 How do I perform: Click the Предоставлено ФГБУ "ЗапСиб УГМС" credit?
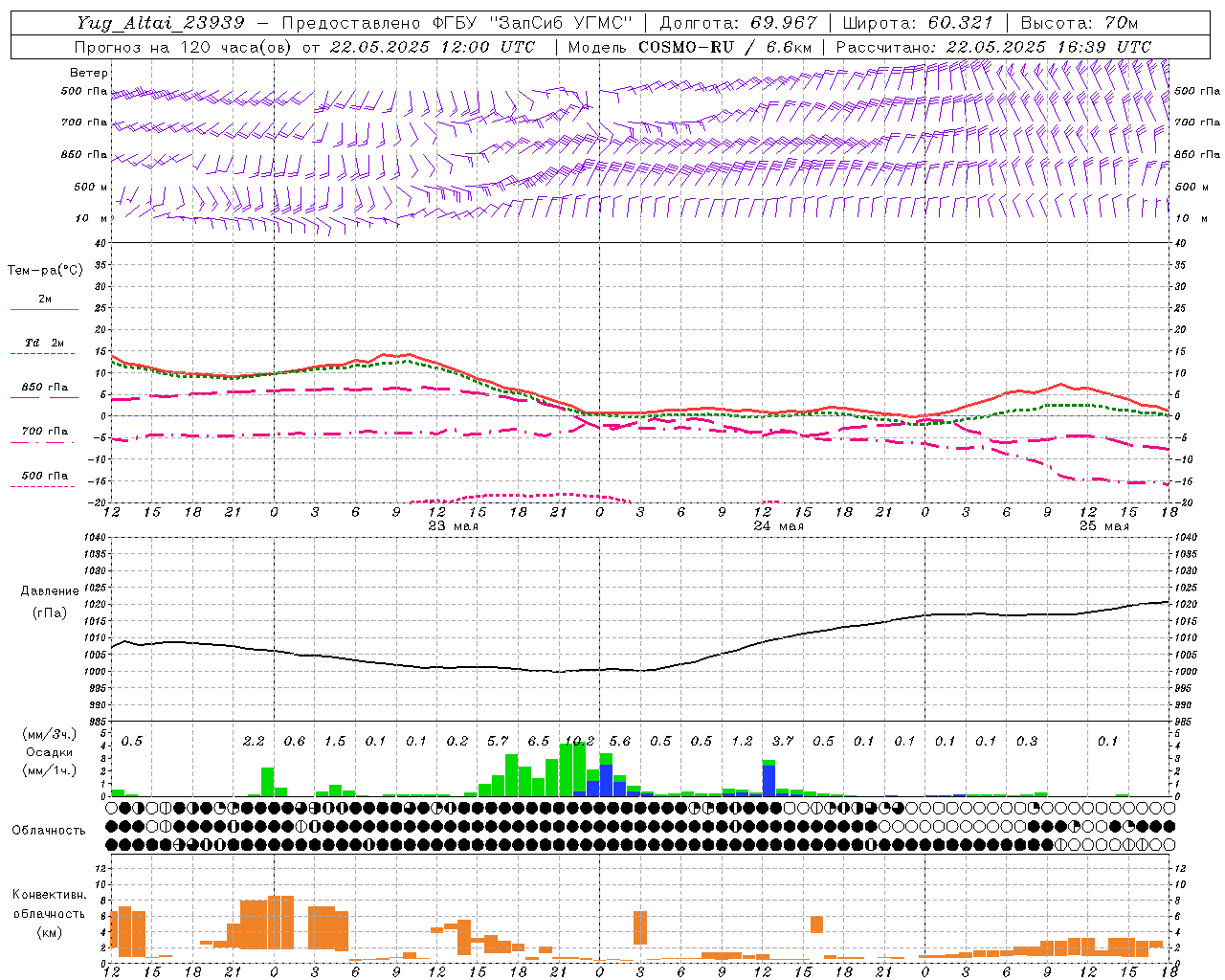coord(457,22)
